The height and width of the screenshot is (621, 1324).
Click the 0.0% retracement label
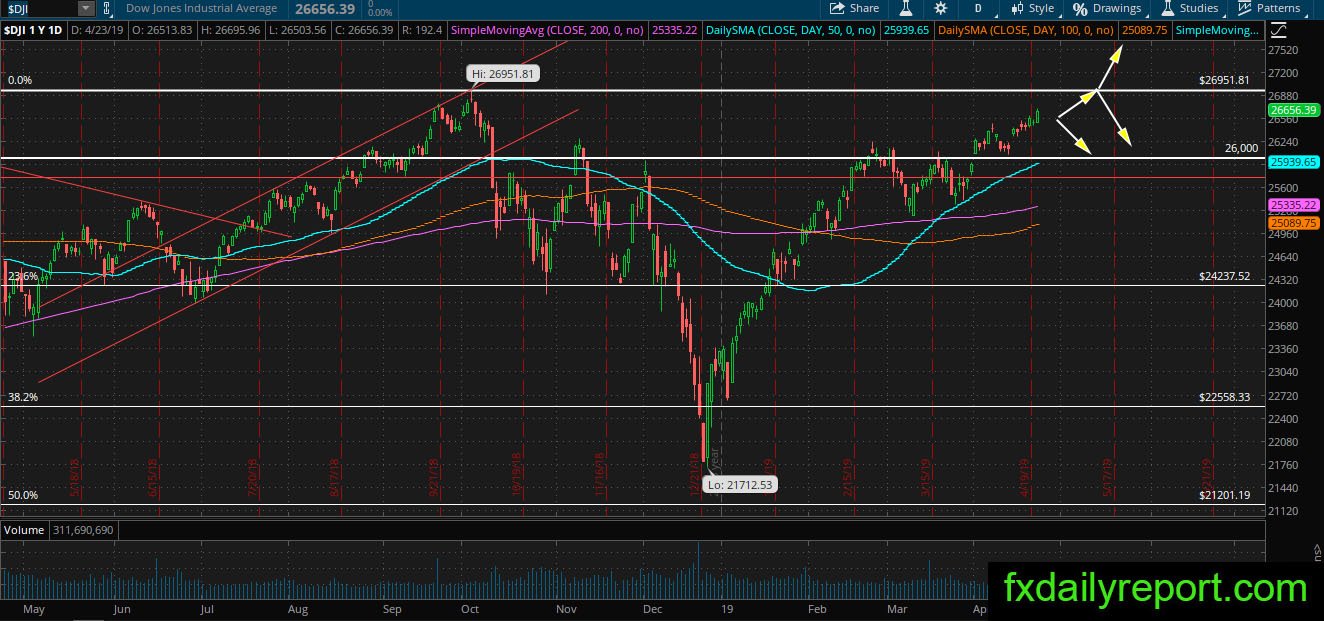[x=20, y=80]
